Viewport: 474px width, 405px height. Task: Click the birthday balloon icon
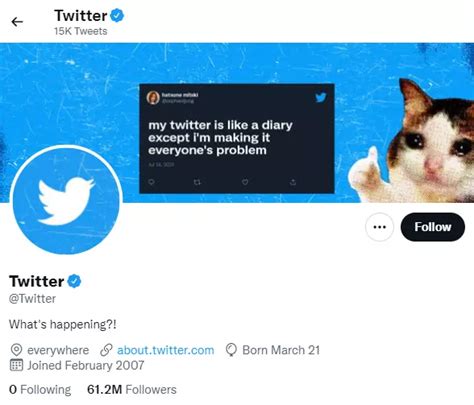click(231, 350)
